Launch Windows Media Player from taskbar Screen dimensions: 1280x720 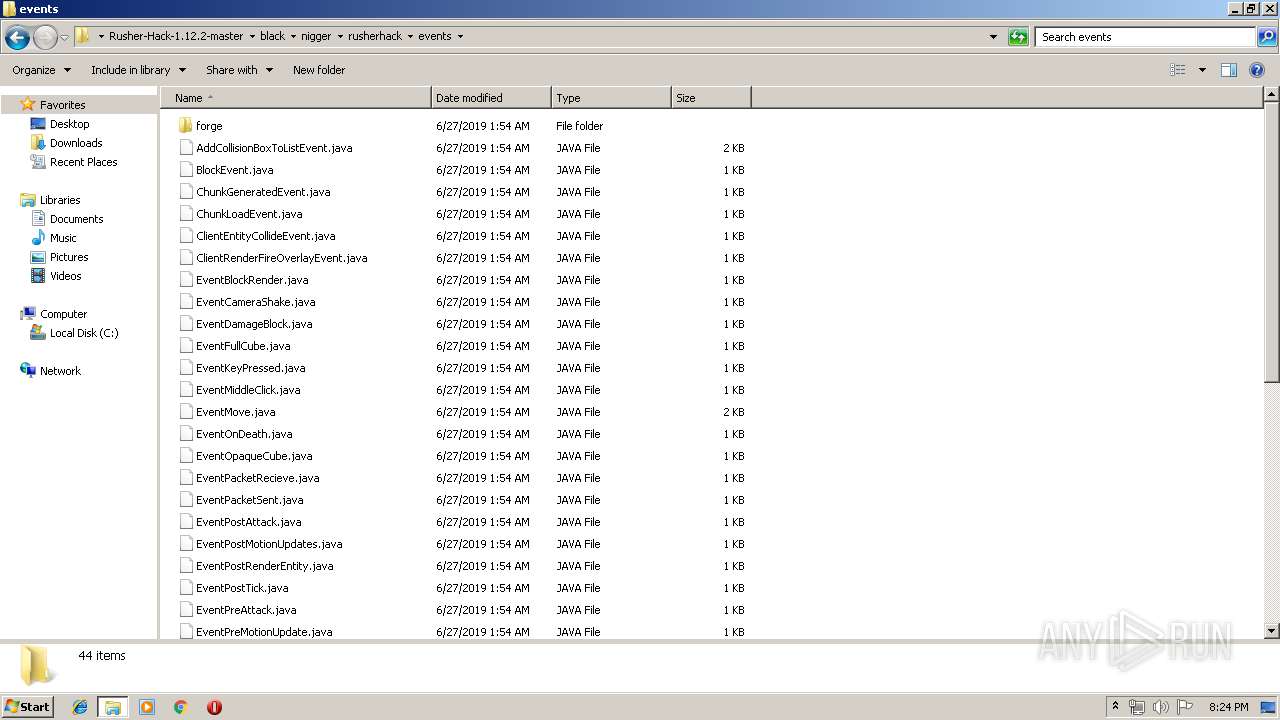(x=147, y=707)
